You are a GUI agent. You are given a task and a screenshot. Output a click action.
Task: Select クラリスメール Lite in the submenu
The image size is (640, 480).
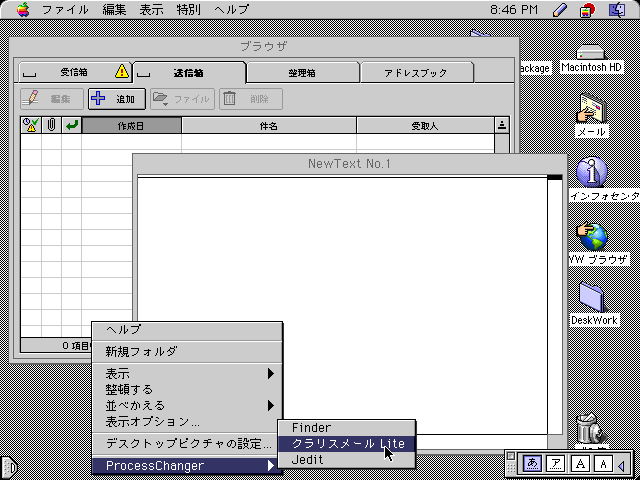point(346,444)
